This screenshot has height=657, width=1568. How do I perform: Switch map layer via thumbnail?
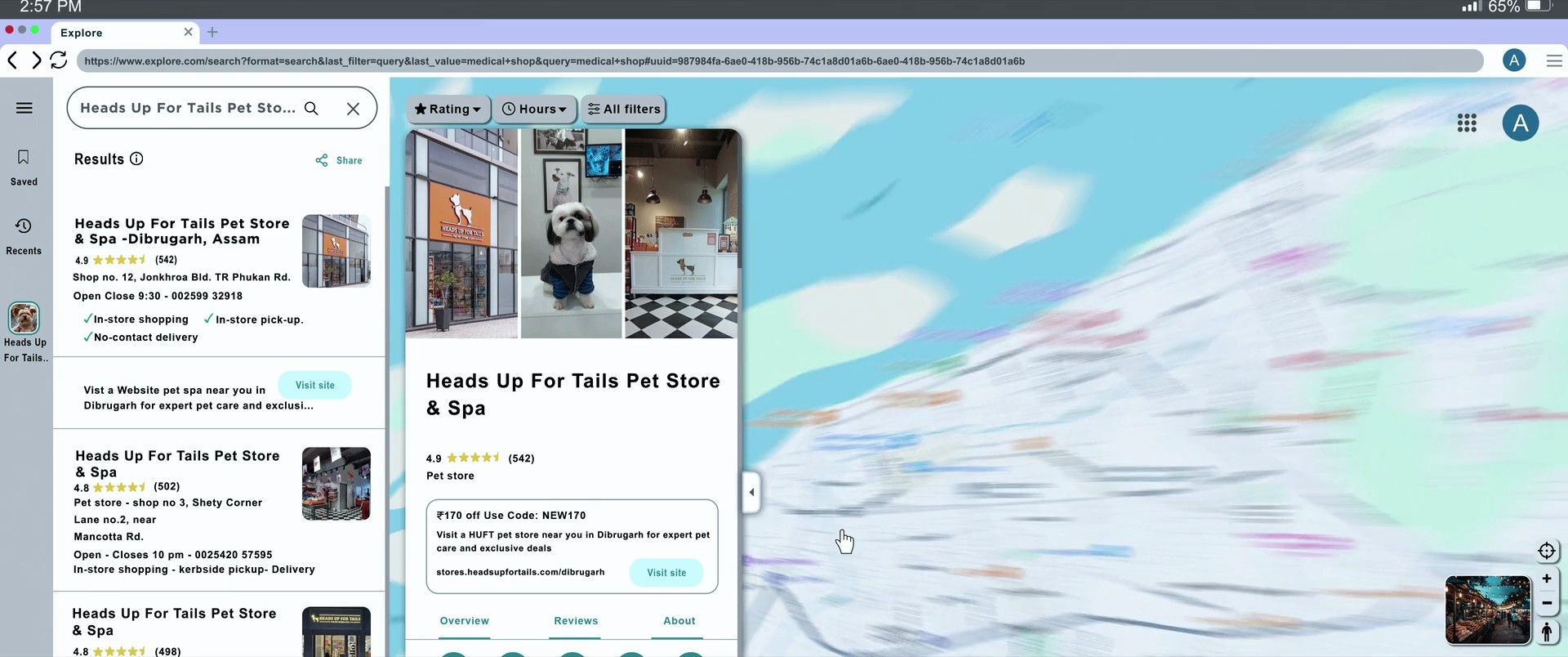point(1487,610)
